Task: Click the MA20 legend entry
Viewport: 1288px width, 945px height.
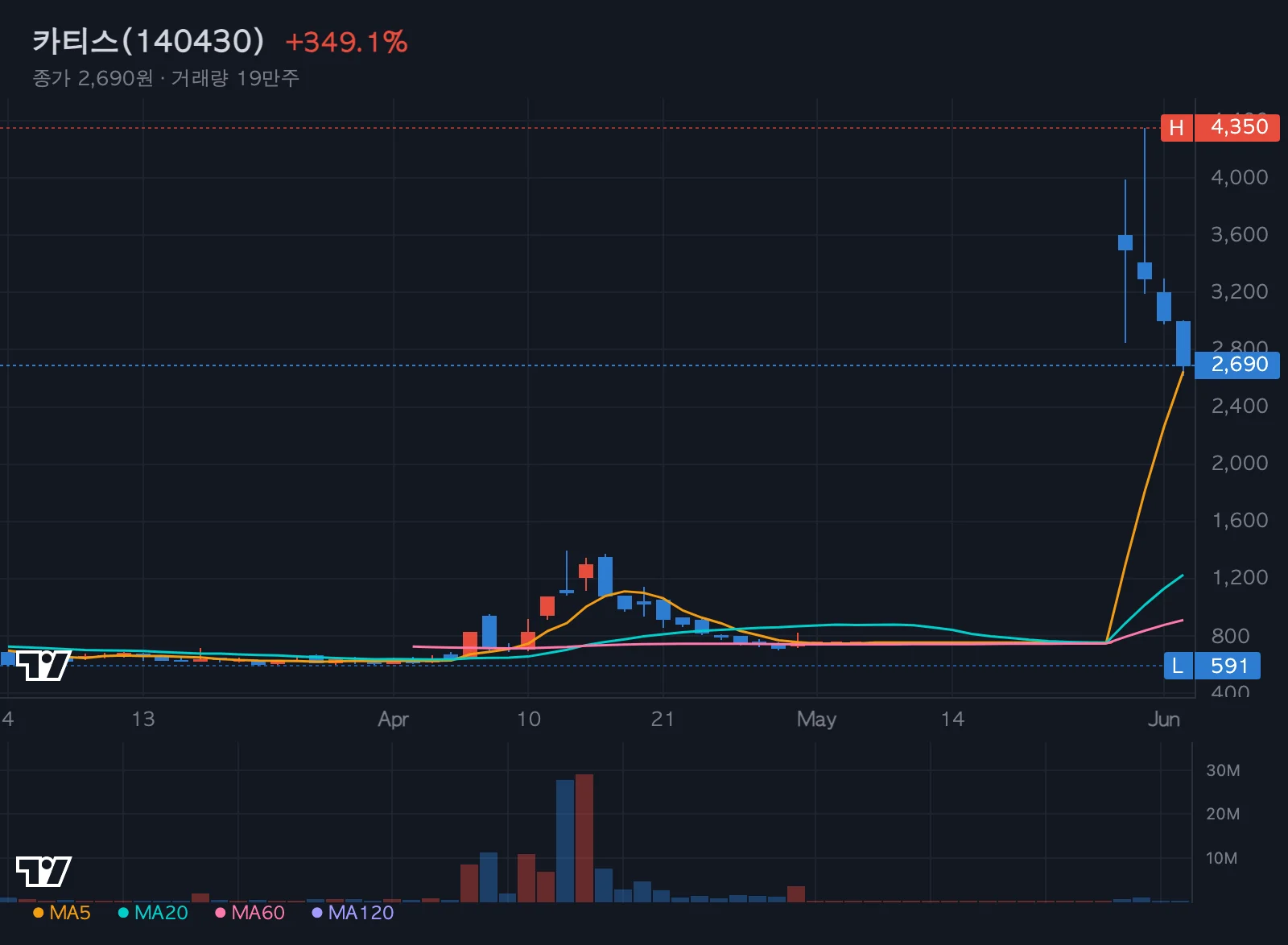Action: pos(153,913)
